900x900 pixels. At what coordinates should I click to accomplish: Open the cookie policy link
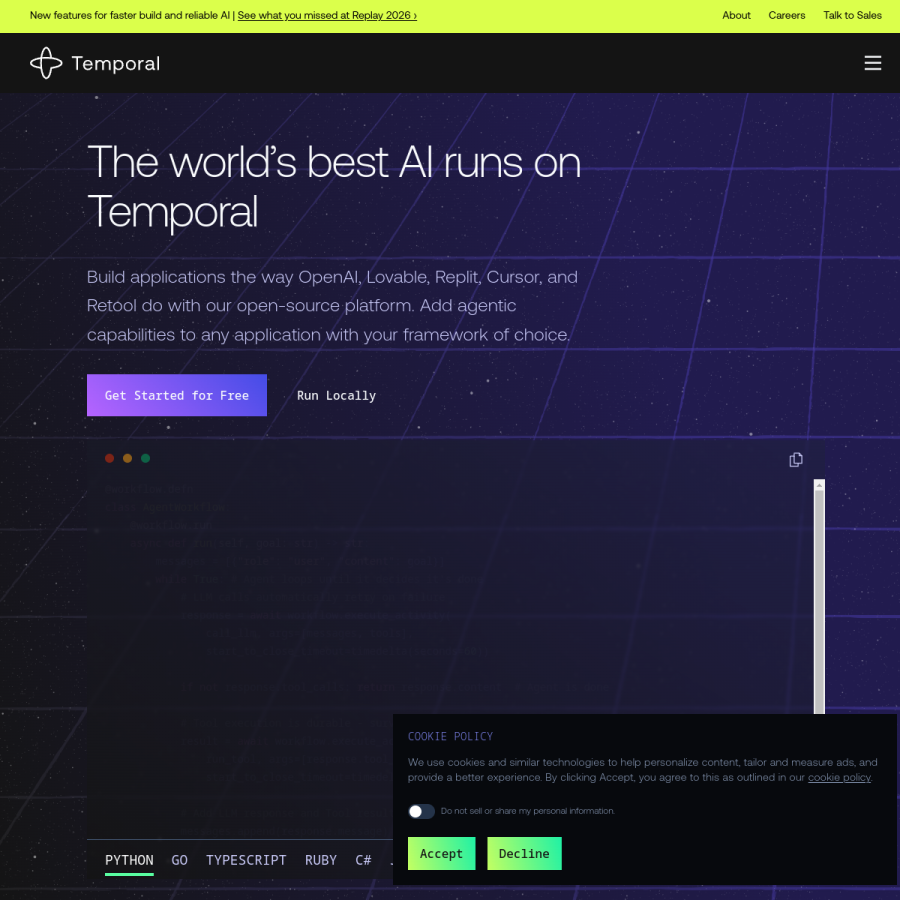pyautogui.click(x=839, y=778)
